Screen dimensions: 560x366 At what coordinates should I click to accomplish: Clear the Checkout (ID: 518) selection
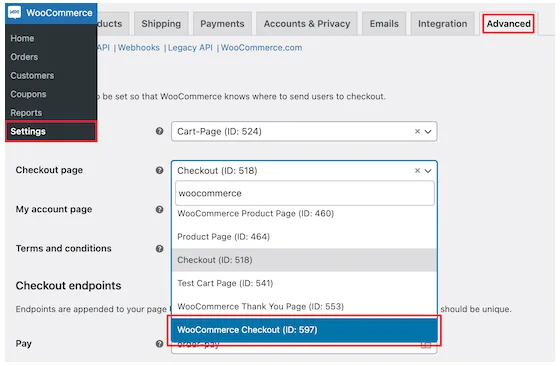(417, 171)
